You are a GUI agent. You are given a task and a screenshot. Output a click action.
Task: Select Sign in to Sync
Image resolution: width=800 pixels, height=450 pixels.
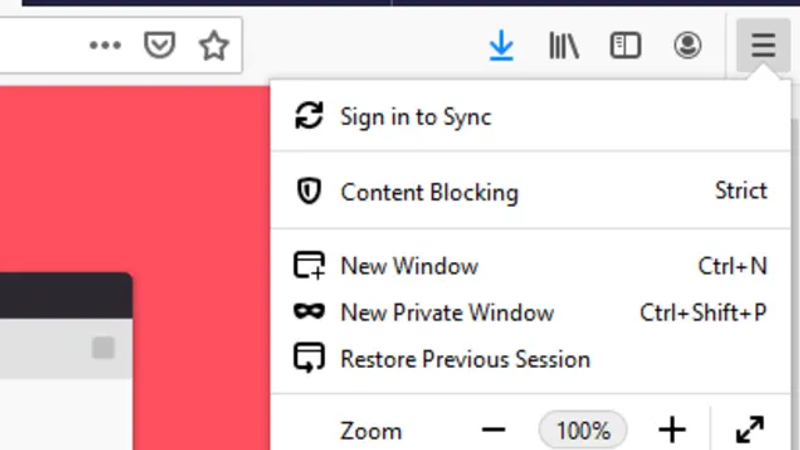pyautogui.click(x=416, y=116)
